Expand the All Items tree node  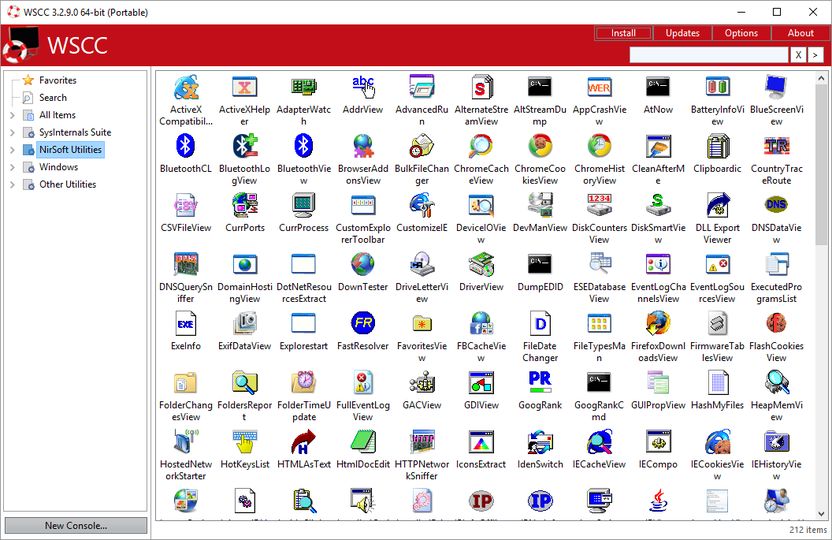12,115
